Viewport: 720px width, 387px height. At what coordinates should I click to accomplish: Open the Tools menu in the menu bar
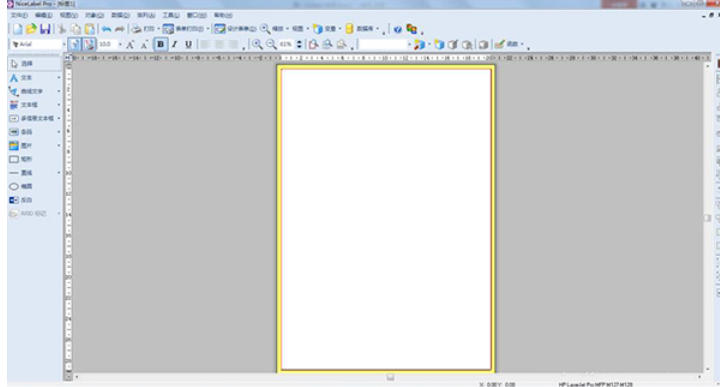click(x=170, y=15)
